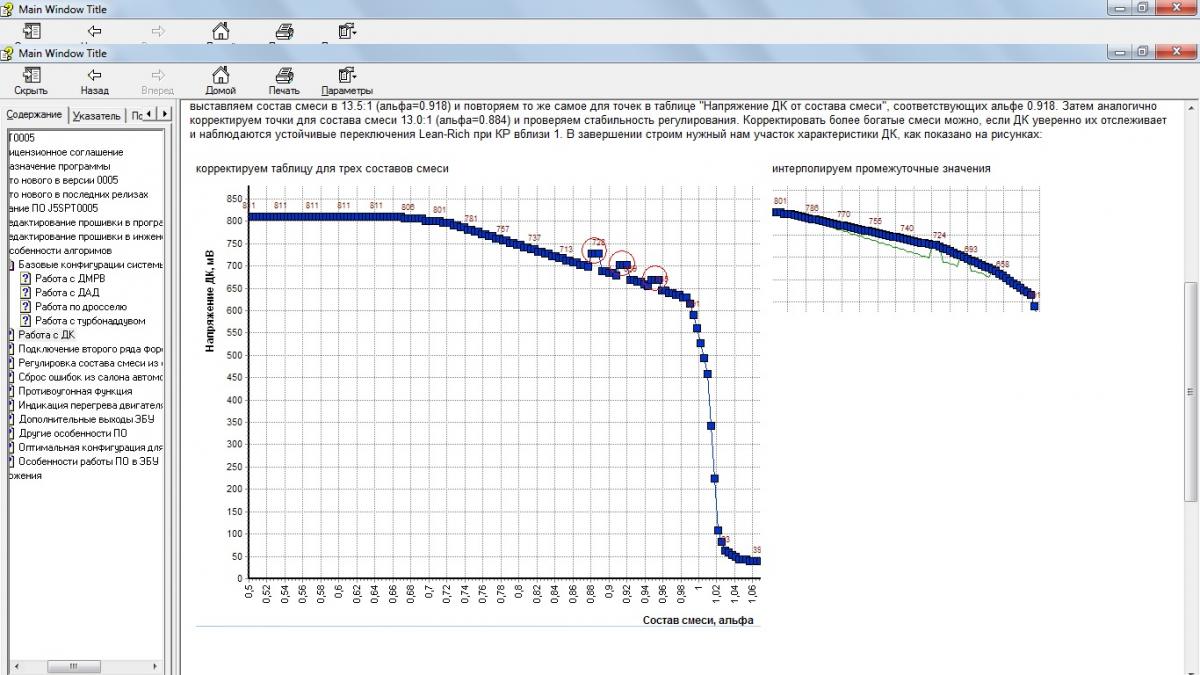
Task: Click the help-page icon beside Работа по дросселю
Action: 26,307
